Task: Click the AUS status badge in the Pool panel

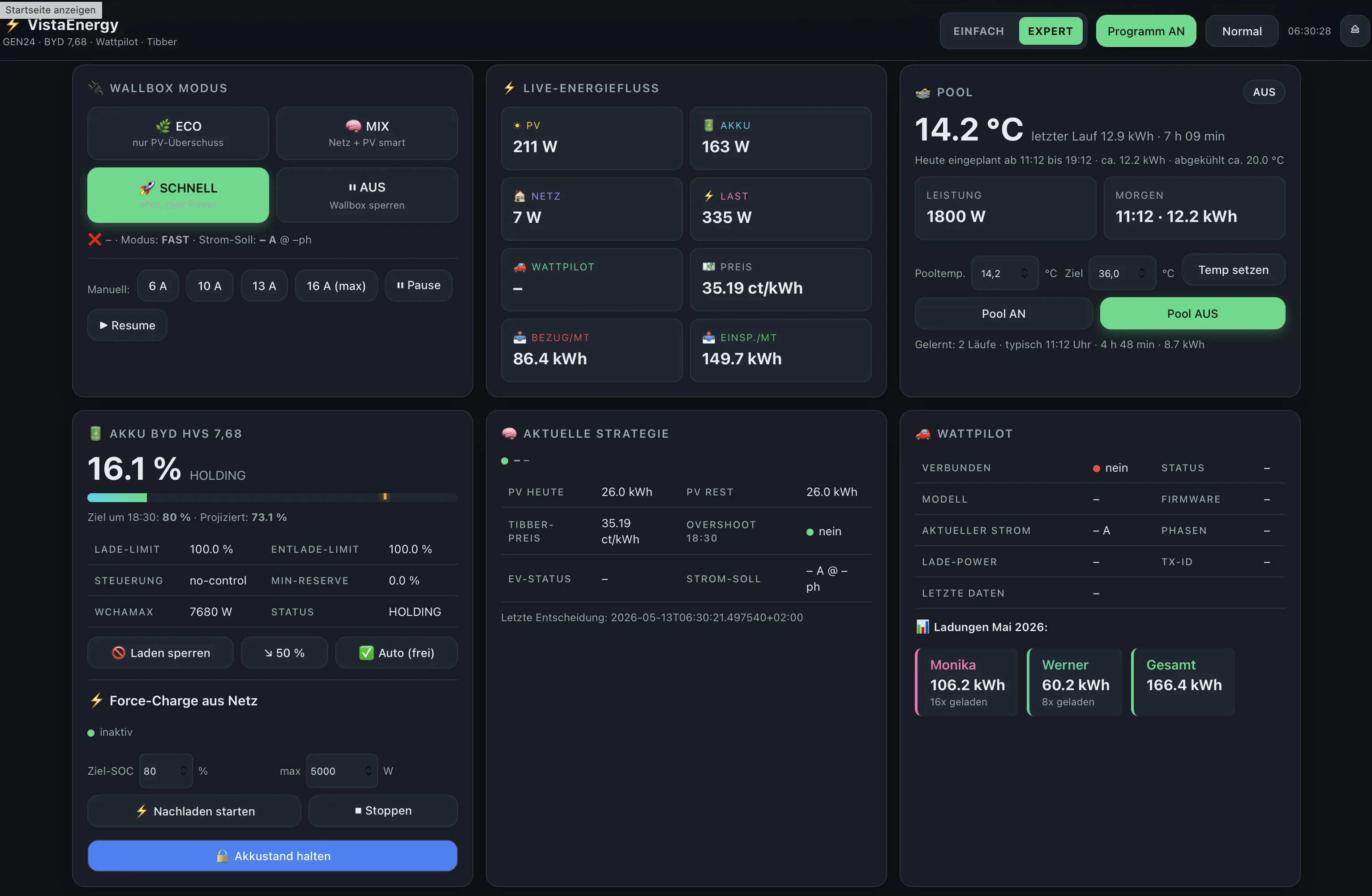Action: tap(1264, 92)
